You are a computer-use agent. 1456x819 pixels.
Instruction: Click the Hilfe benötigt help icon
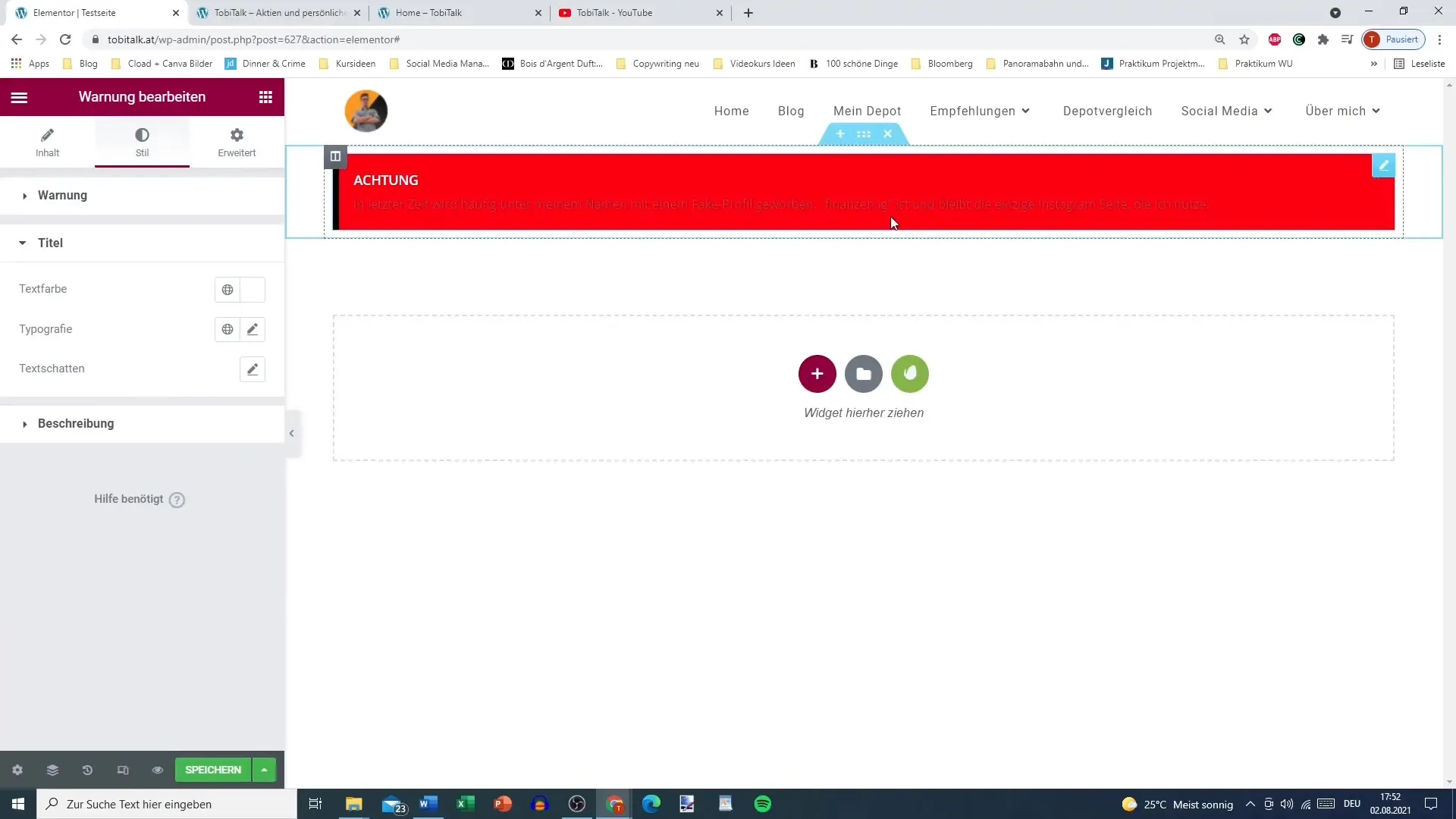click(177, 499)
